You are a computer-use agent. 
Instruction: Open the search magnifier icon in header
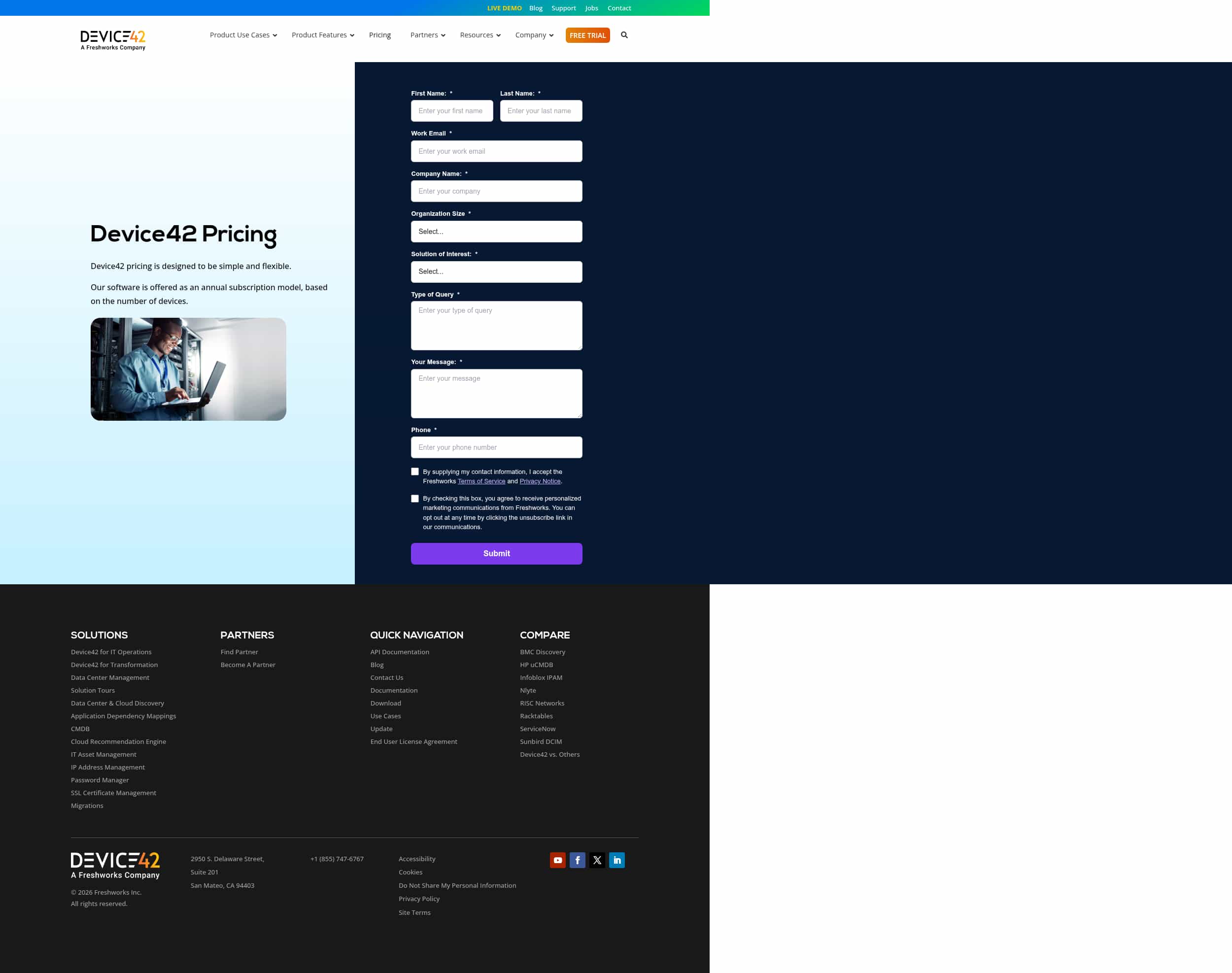click(x=624, y=35)
